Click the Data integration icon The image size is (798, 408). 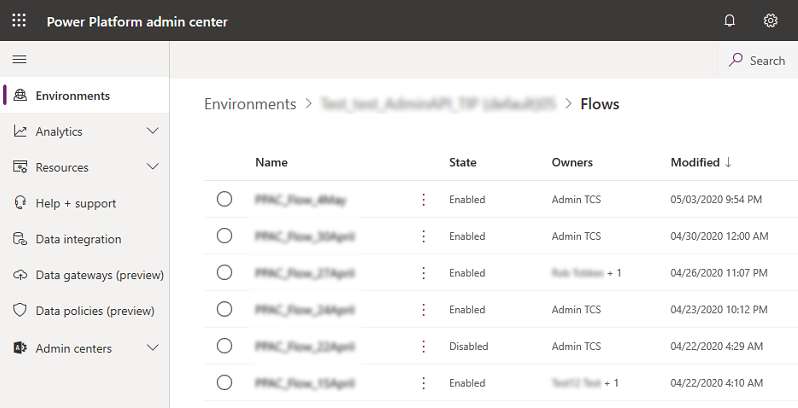point(19,239)
